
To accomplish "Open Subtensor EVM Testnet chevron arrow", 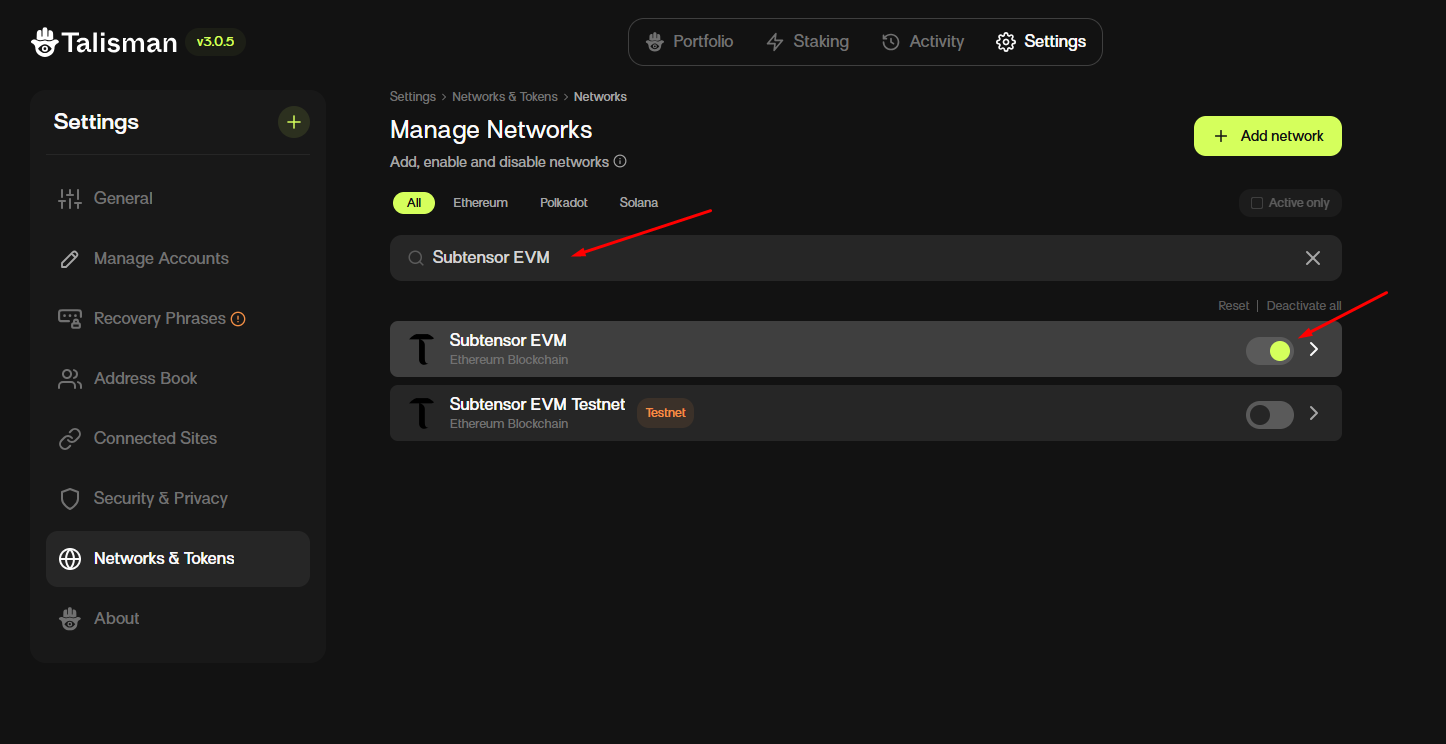I will pos(1314,413).
